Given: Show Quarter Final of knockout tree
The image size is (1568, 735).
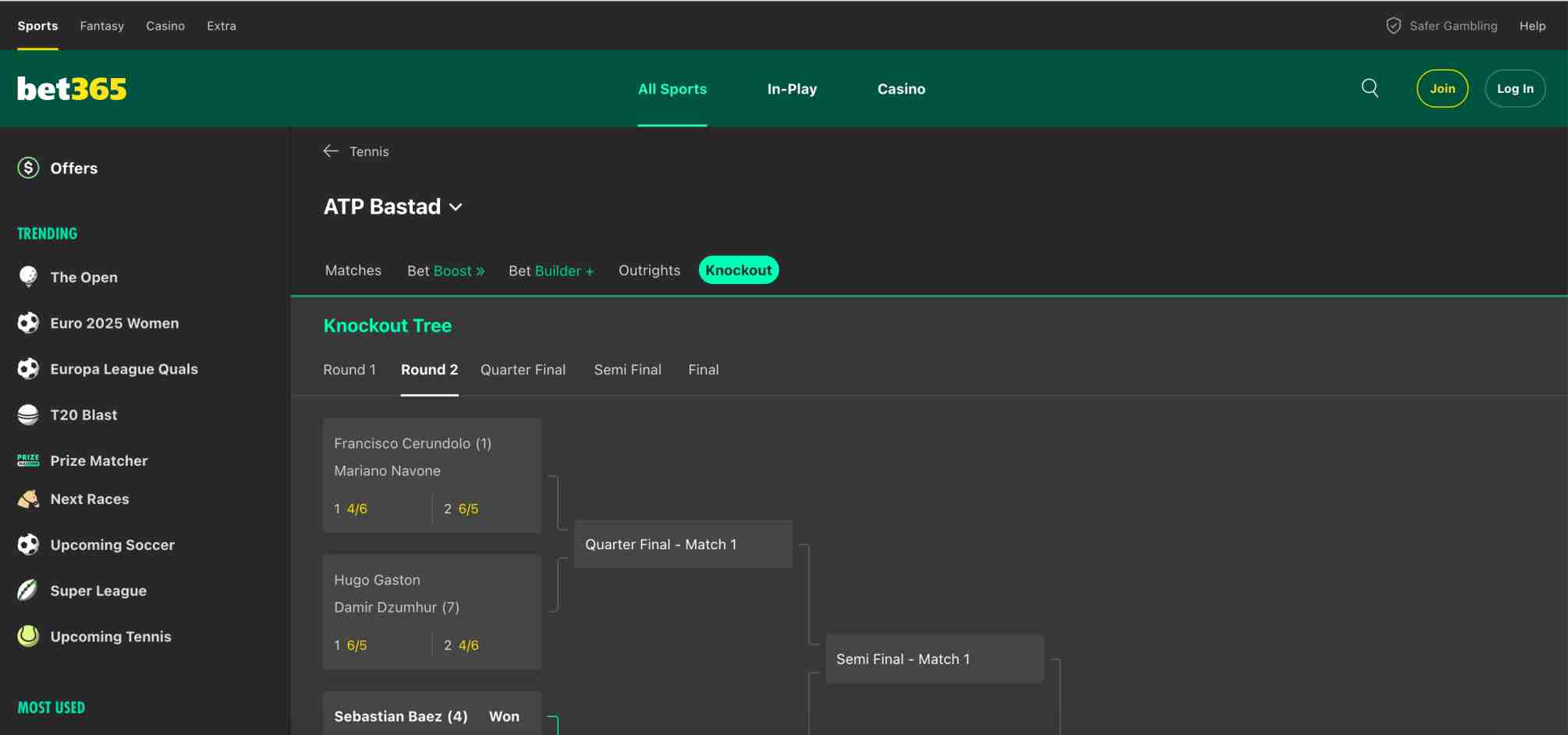Looking at the screenshot, I should pyautogui.click(x=523, y=370).
